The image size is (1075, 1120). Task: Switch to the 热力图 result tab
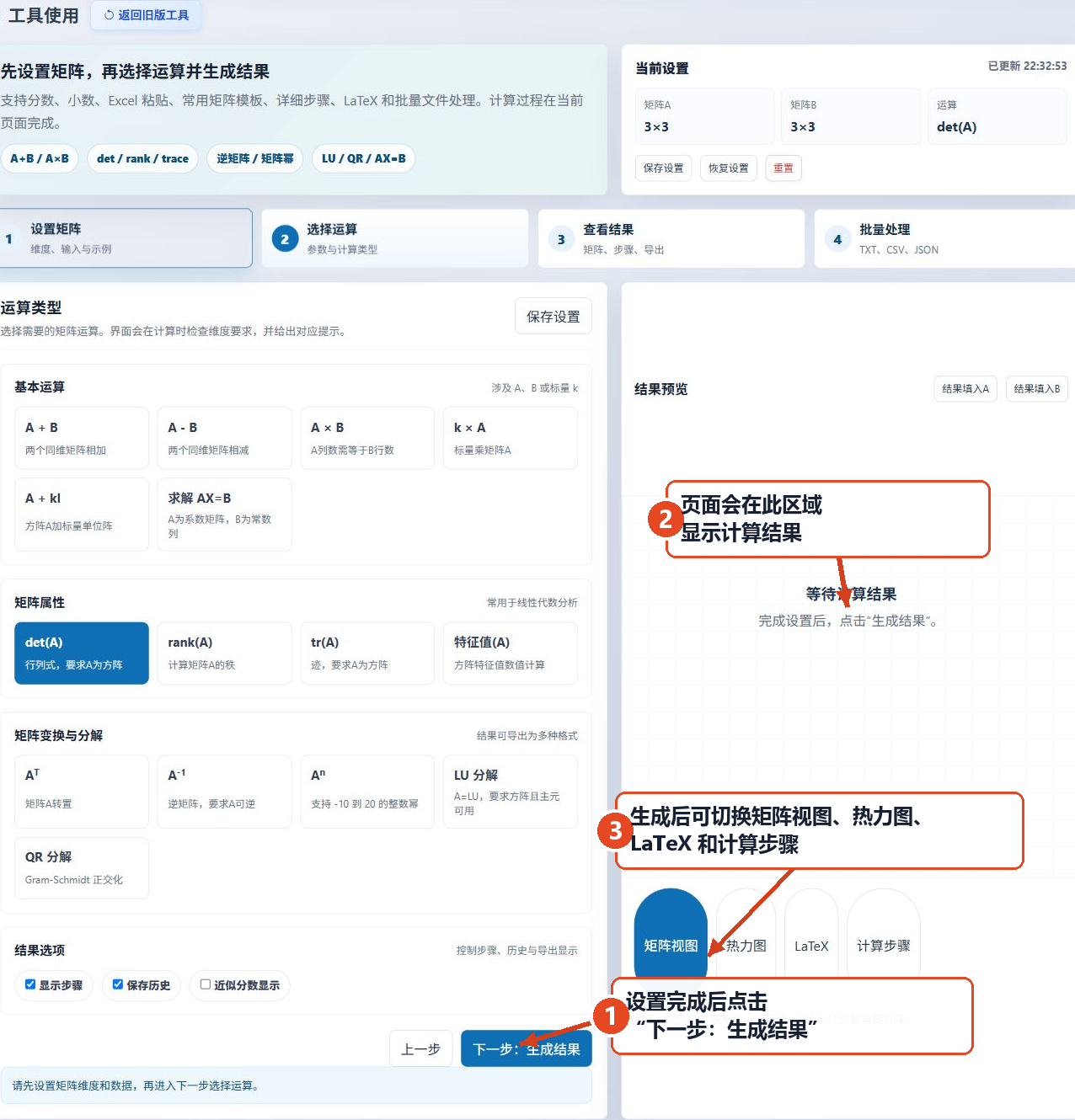[746, 946]
